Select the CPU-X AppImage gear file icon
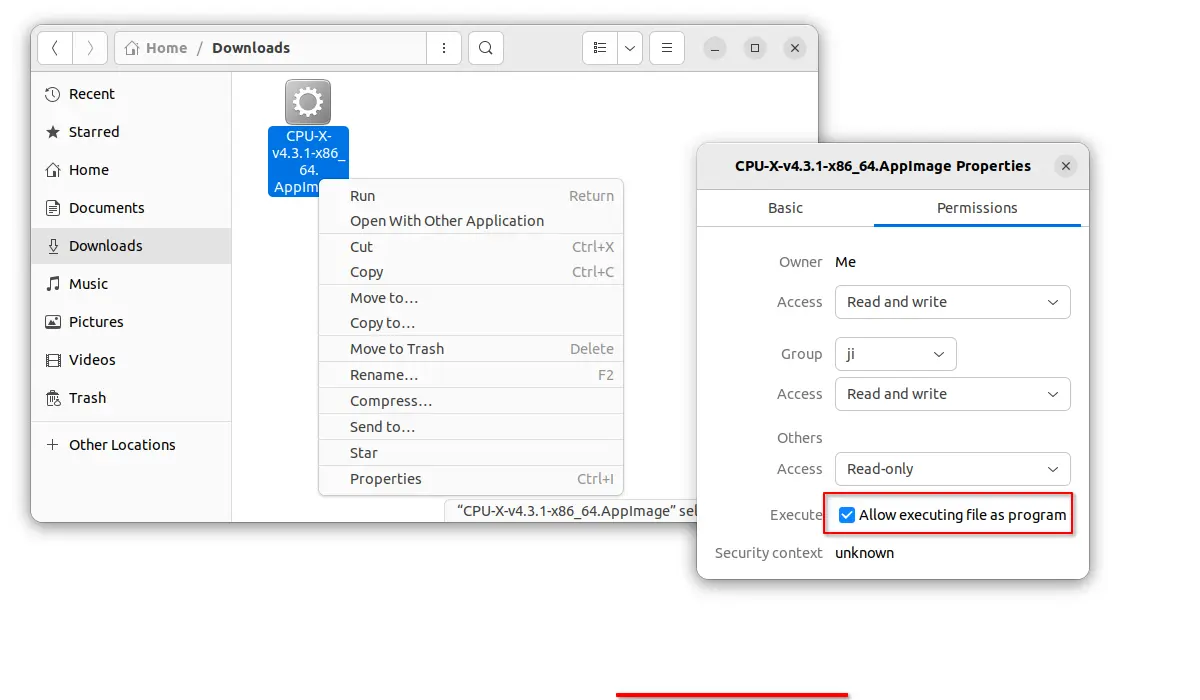The width and height of the screenshot is (1200, 700). [308, 102]
